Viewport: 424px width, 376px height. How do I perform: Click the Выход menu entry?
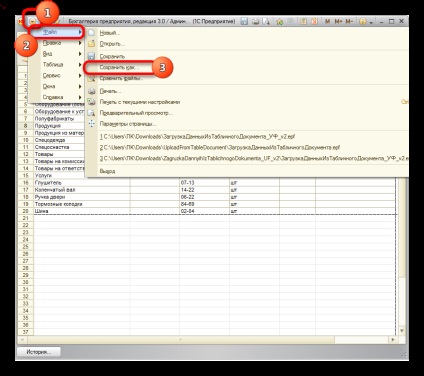pyautogui.click(x=107, y=171)
